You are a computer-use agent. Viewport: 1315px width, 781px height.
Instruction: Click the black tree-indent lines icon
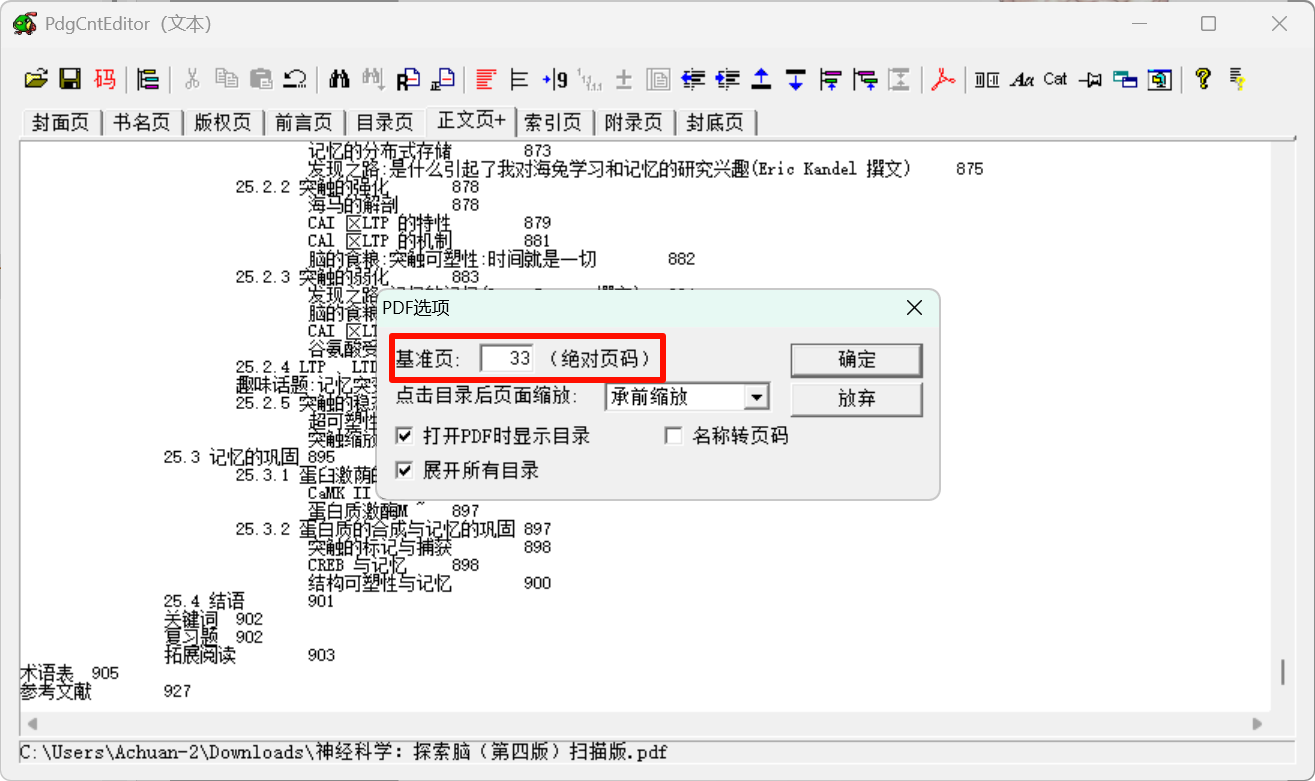520,79
